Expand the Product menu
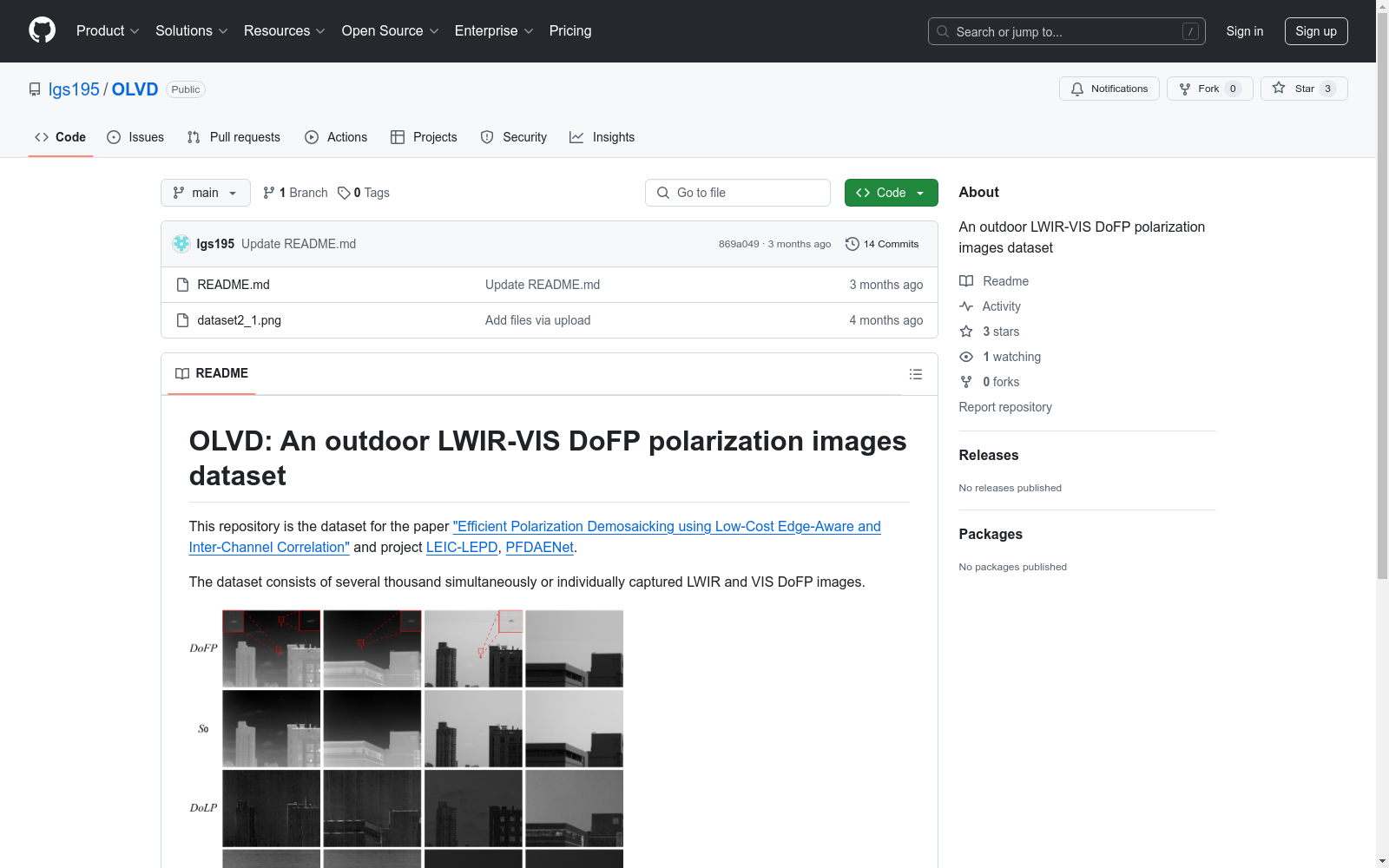The width and height of the screenshot is (1389, 868). click(108, 31)
